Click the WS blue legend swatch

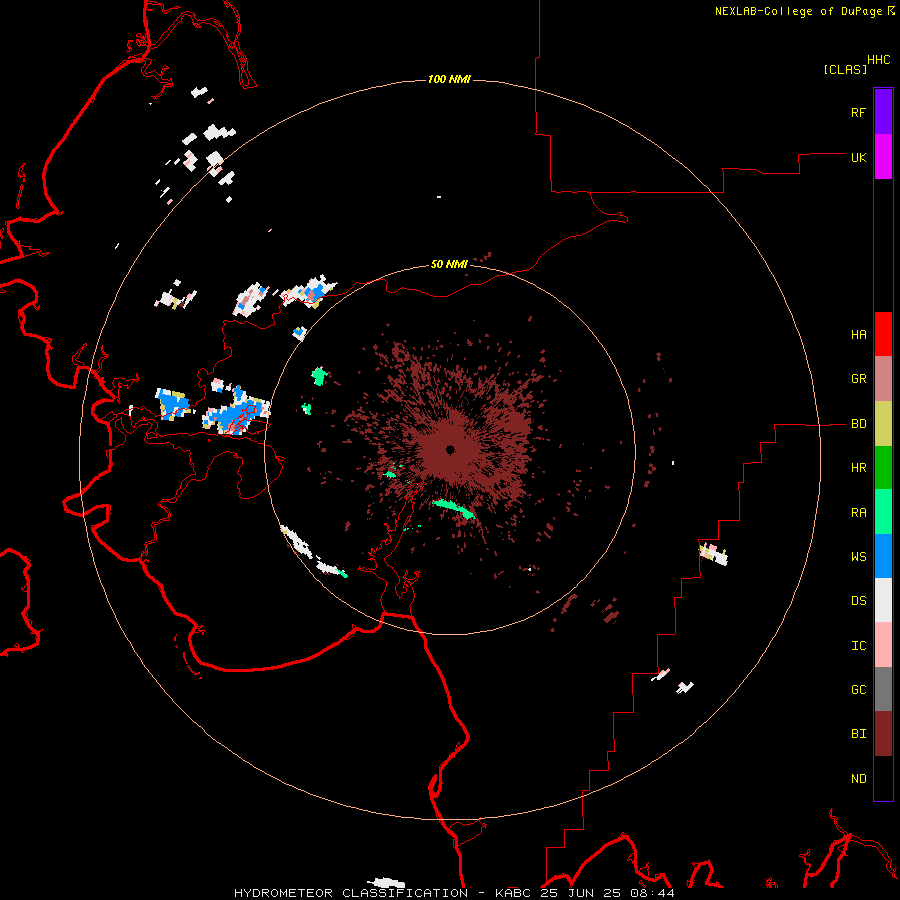point(883,556)
